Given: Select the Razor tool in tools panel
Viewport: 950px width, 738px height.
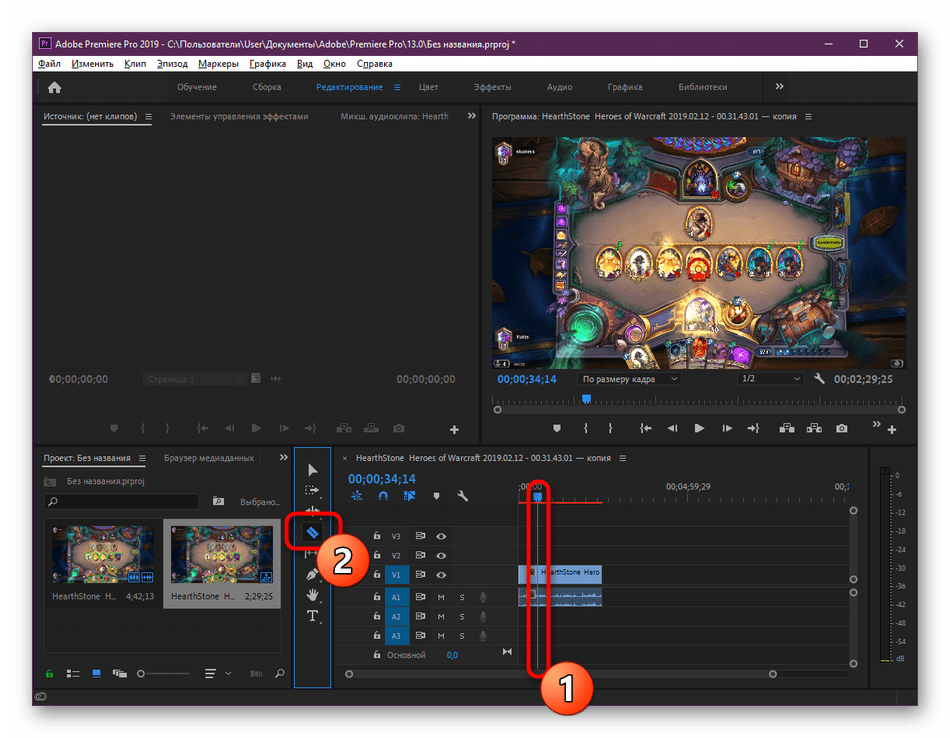Looking at the screenshot, I should (x=312, y=532).
